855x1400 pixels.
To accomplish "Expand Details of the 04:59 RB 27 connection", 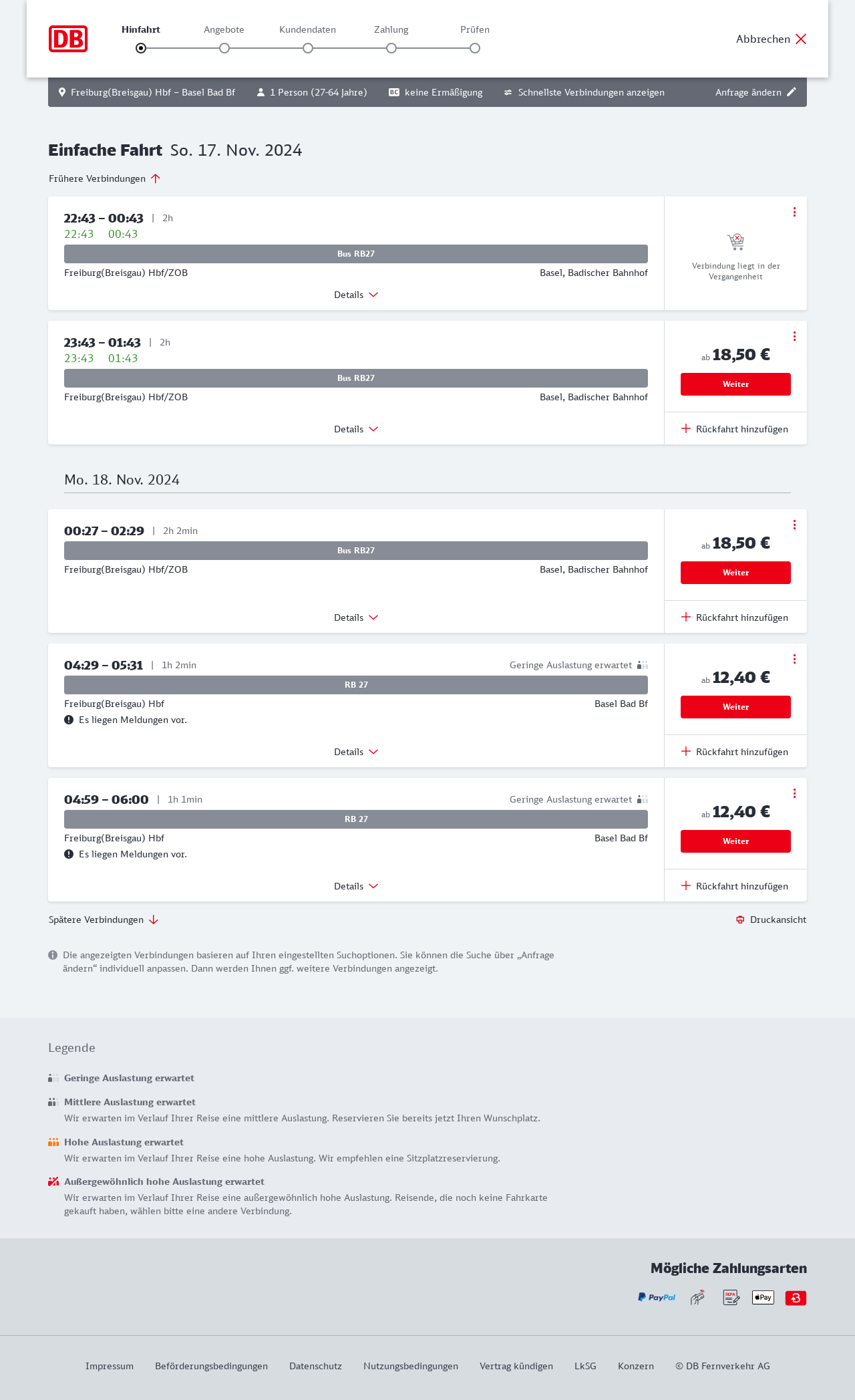I will coord(356,886).
